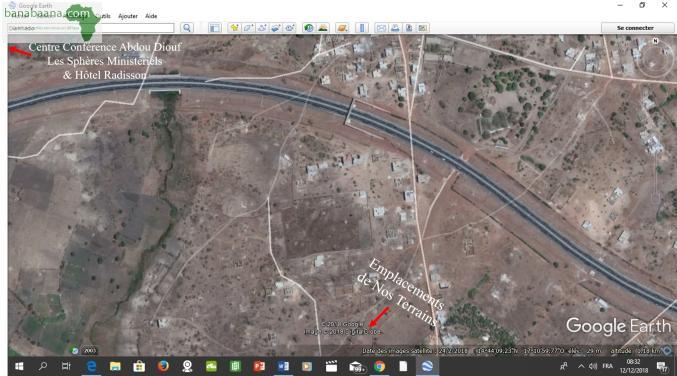
Task: Show historical imagery with clock icon
Action: 309,28
